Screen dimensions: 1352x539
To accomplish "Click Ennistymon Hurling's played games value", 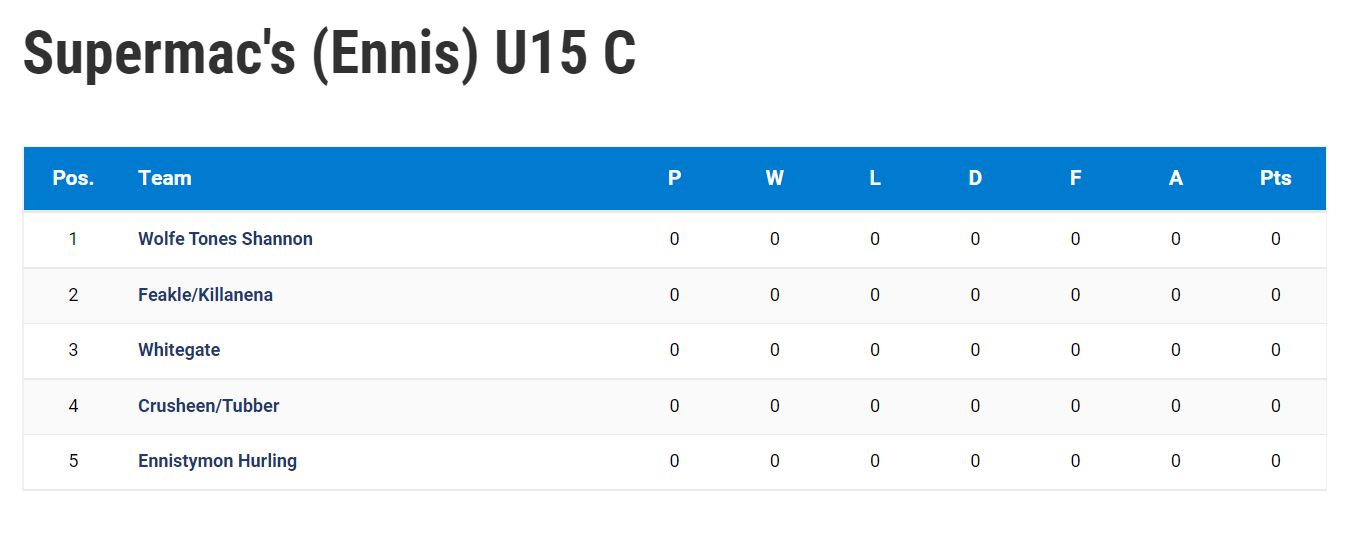I will tap(675, 461).
